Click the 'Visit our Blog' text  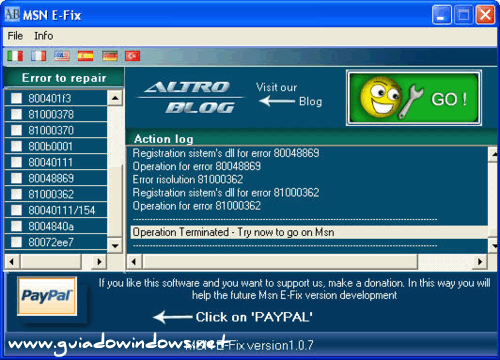[289, 94]
